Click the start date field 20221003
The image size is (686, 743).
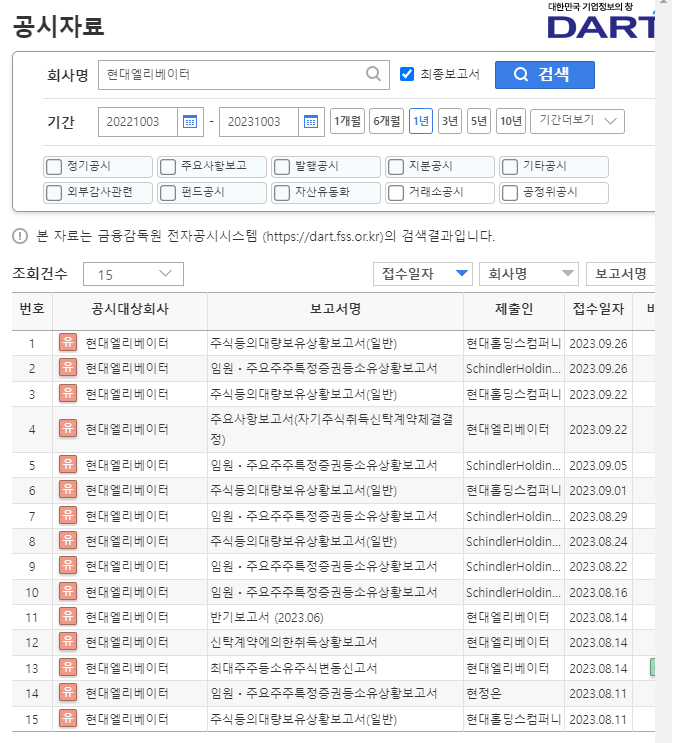(138, 122)
